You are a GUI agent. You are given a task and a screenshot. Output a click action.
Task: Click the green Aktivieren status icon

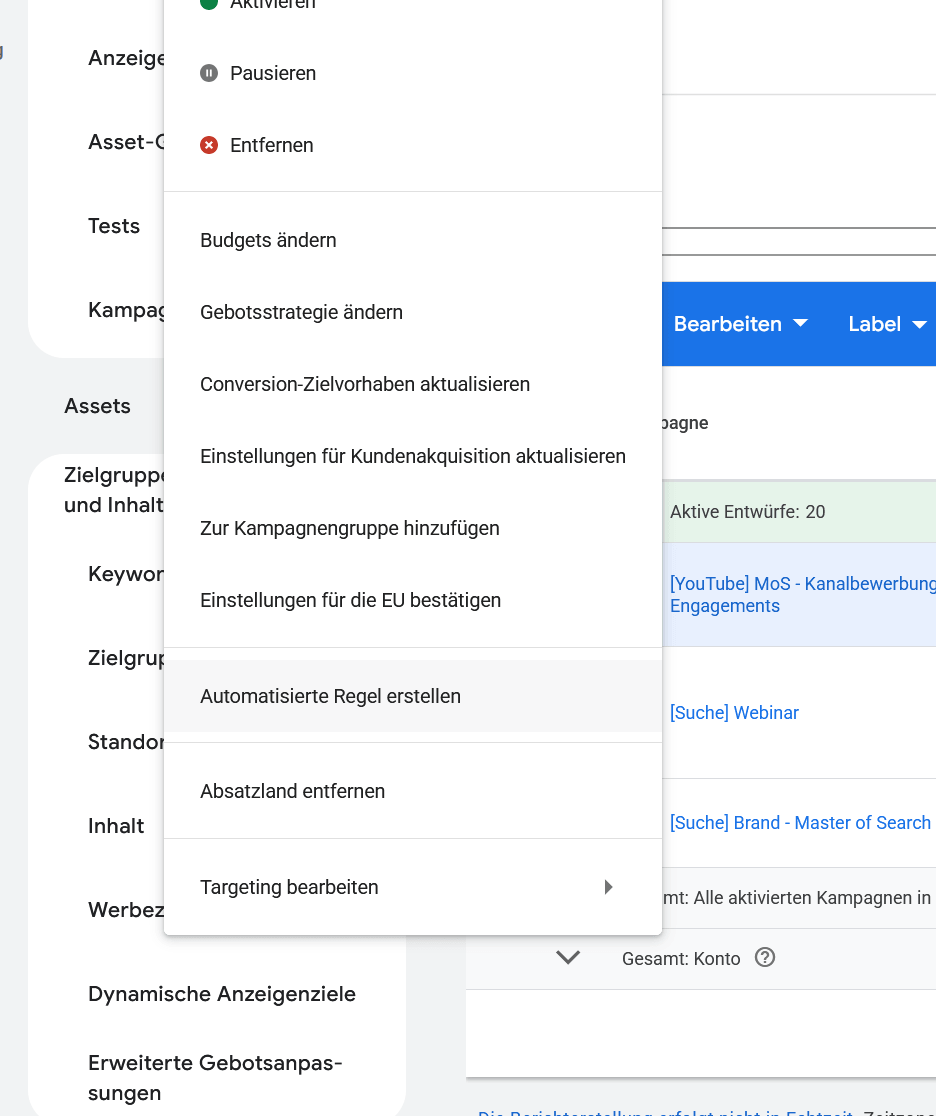[208, 5]
